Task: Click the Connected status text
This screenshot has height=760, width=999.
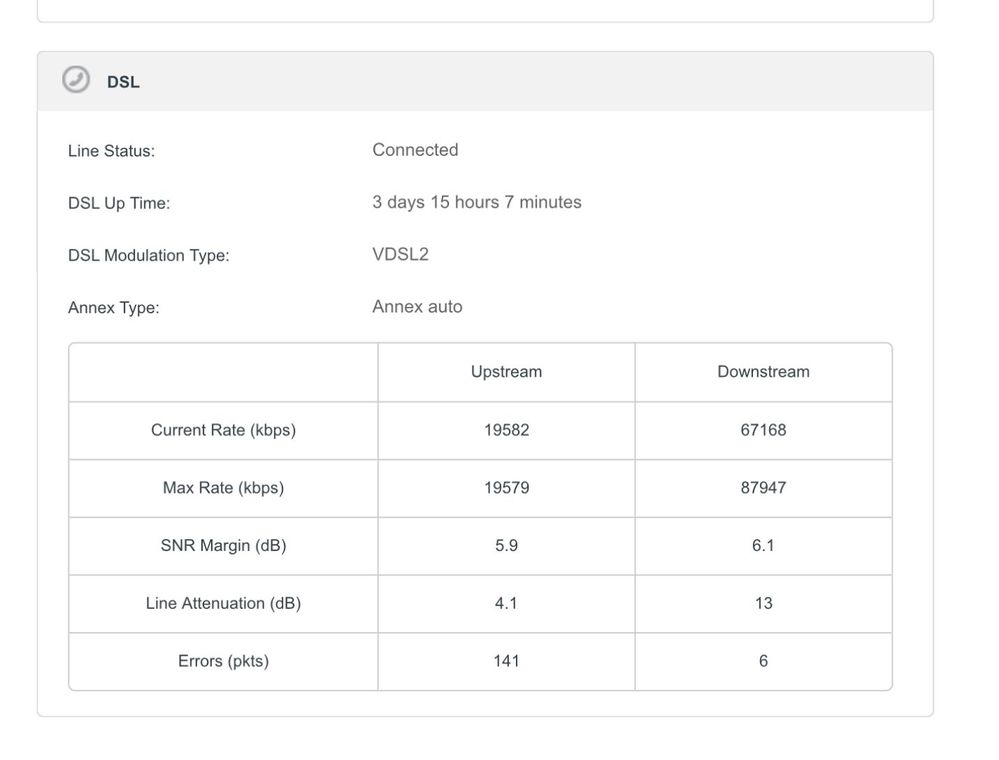Action: (415, 150)
